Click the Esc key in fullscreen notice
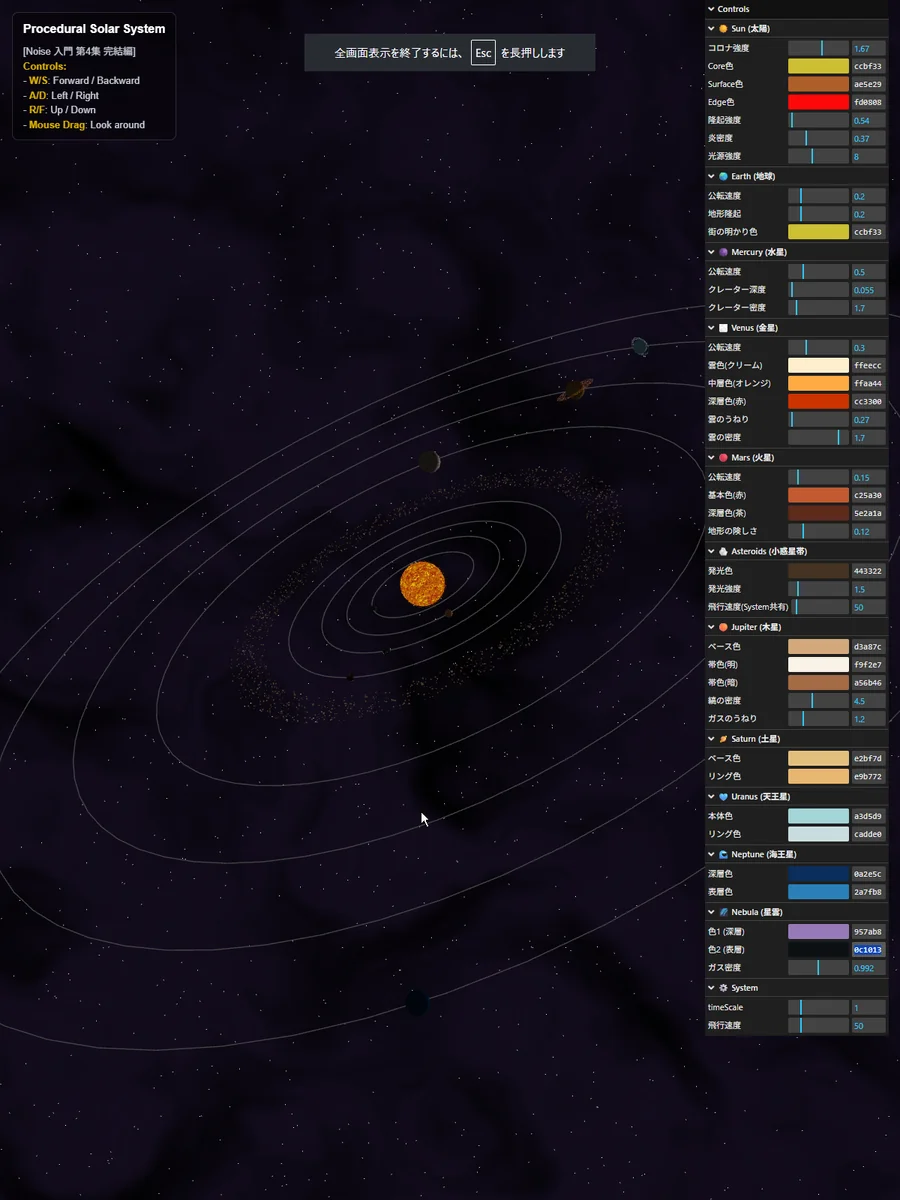The width and height of the screenshot is (900, 1200). (483, 53)
